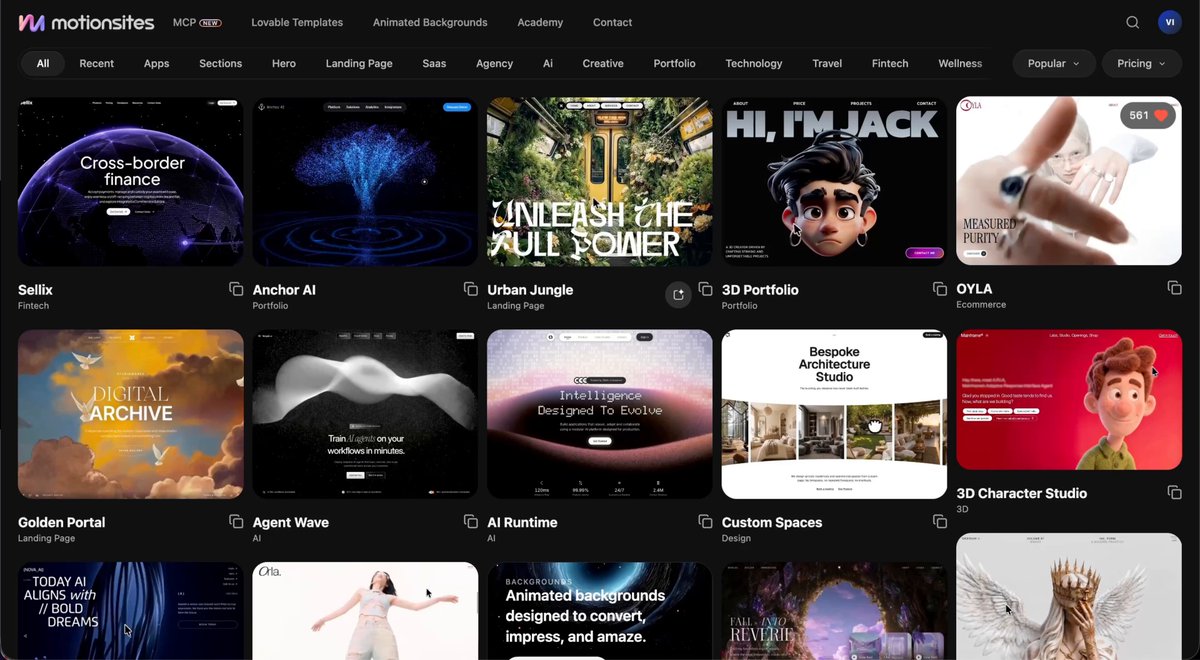Click the Urban Jungle title text
The width and height of the screenshot is (1200, 660).
[530, 290]
